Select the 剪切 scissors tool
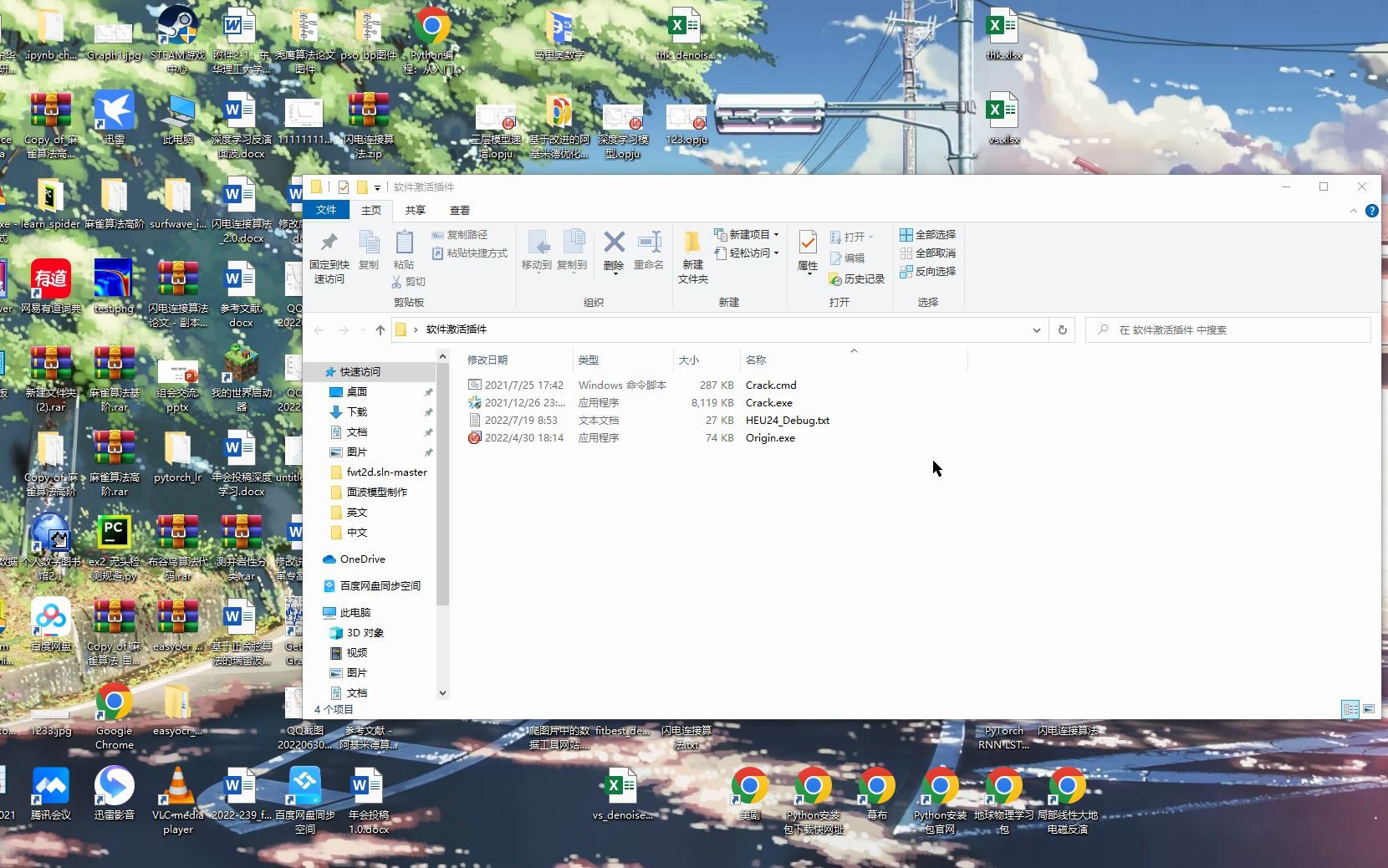The height and width of the screenshot is (868, 1388). point(408,282)
